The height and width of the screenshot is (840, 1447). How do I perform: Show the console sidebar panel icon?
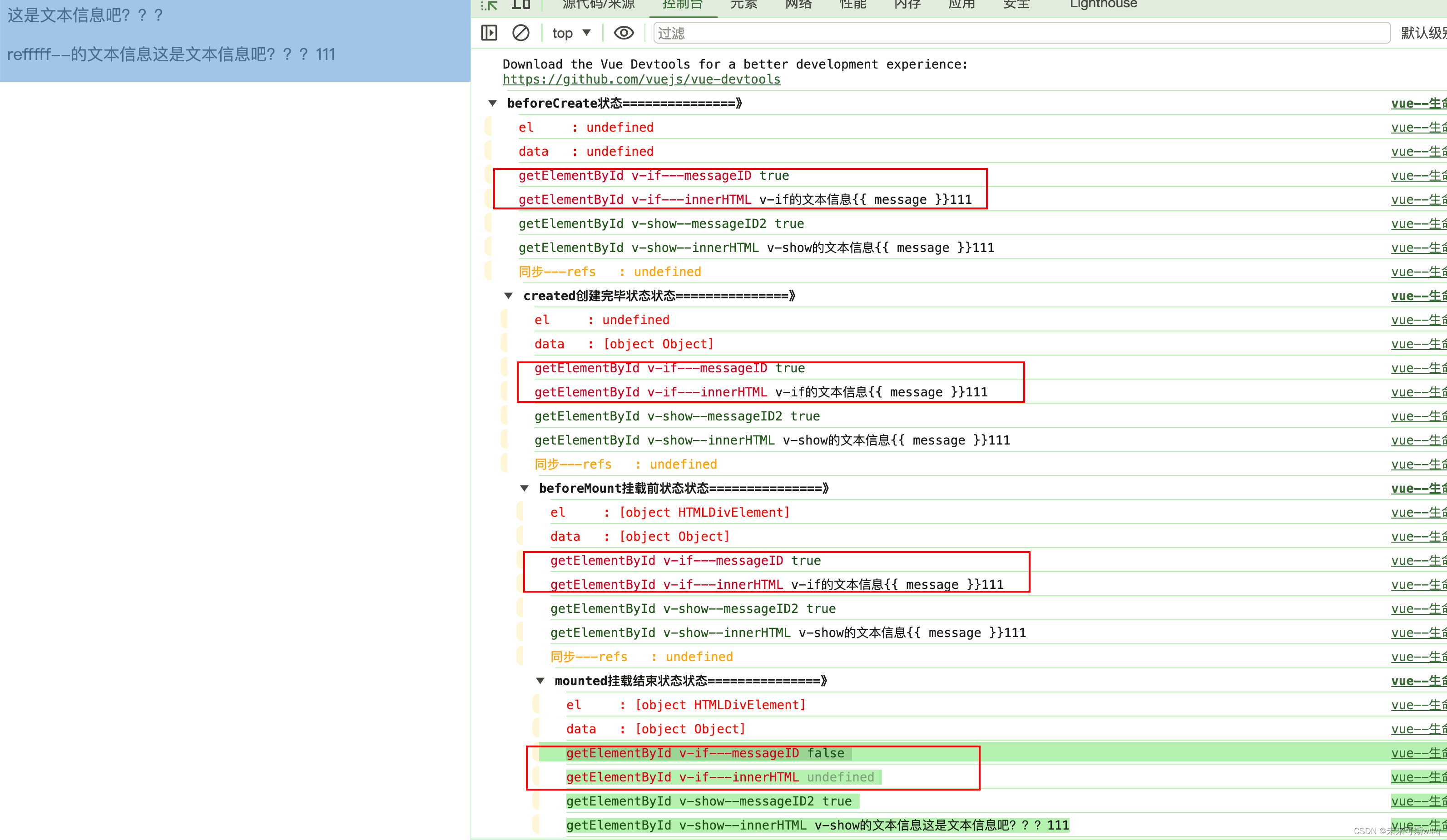[x=489, y=33]
